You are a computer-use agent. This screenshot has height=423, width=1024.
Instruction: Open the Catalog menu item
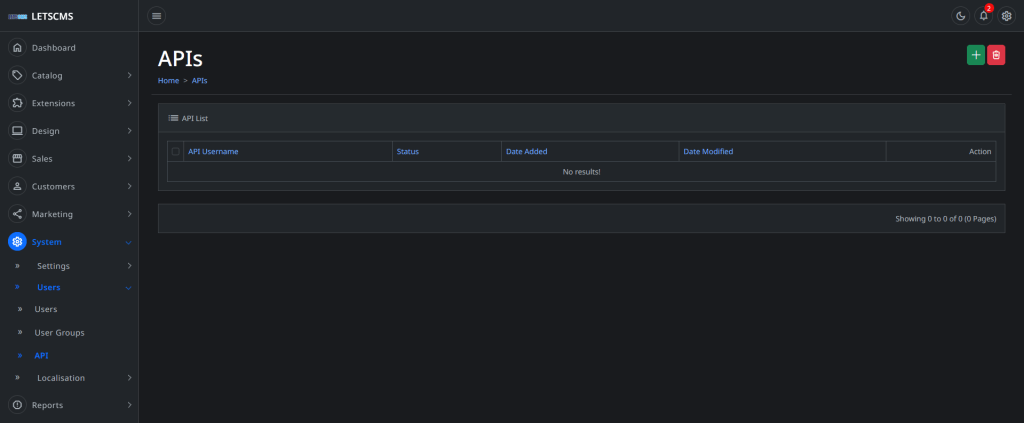47,76
